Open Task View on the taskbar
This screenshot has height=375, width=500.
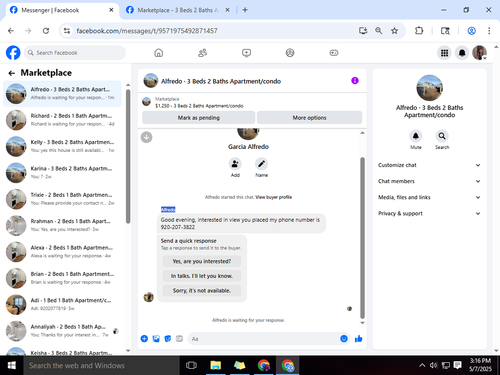click(191, 365)
